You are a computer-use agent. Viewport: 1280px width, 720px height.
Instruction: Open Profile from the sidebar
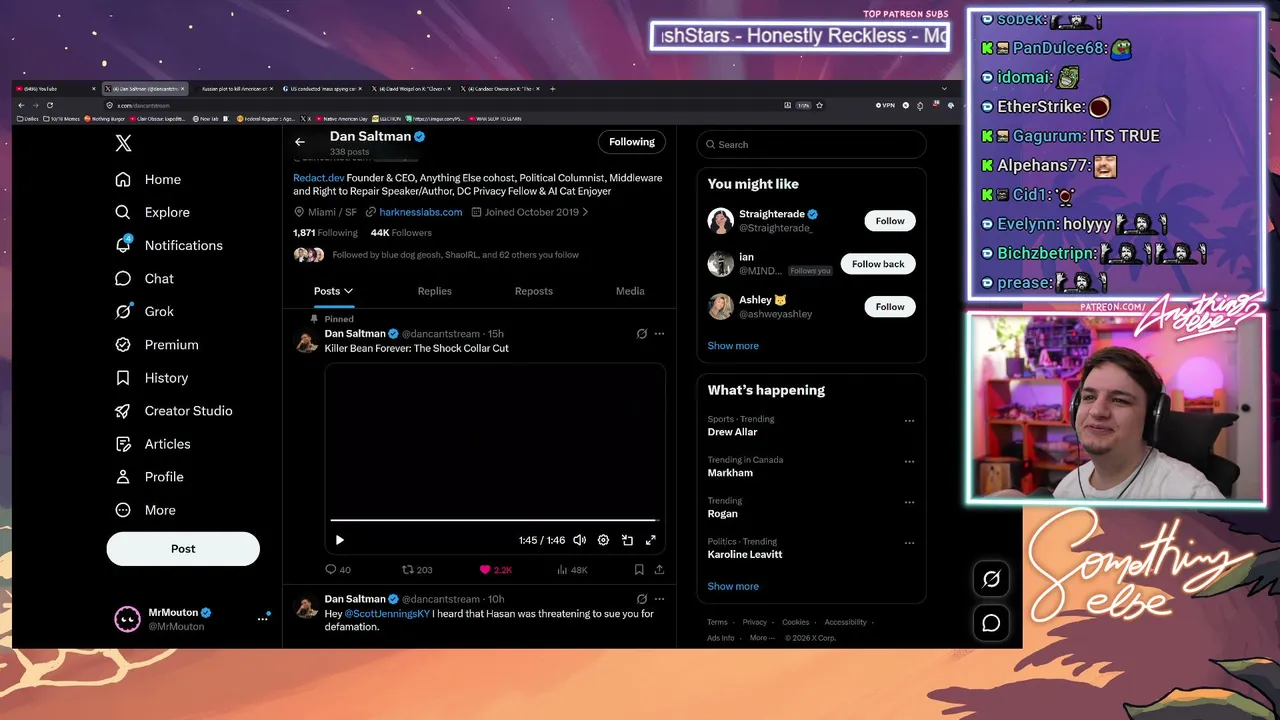(149, 477)
